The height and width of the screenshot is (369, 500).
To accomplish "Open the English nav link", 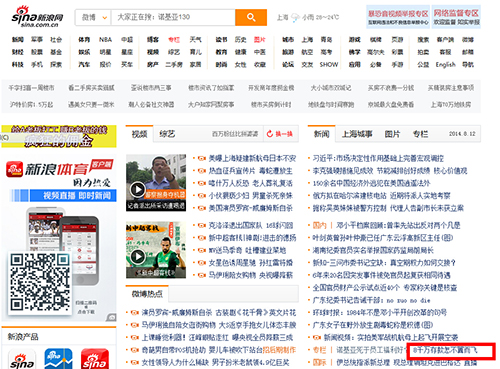I will [x=445, y=64].
